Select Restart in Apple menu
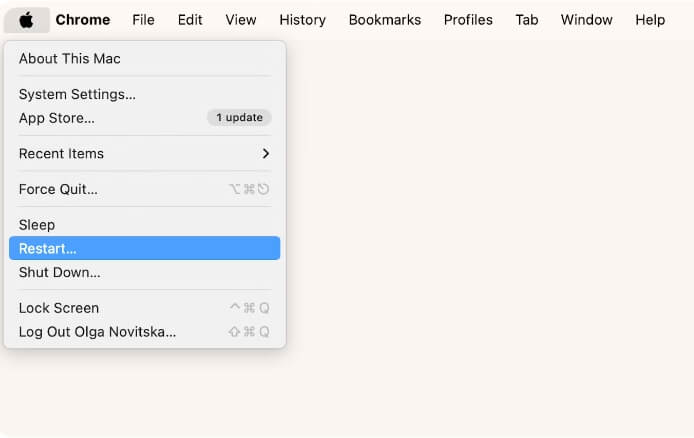The width and height of the screenshot is (694, 438). tap(144, 248)
